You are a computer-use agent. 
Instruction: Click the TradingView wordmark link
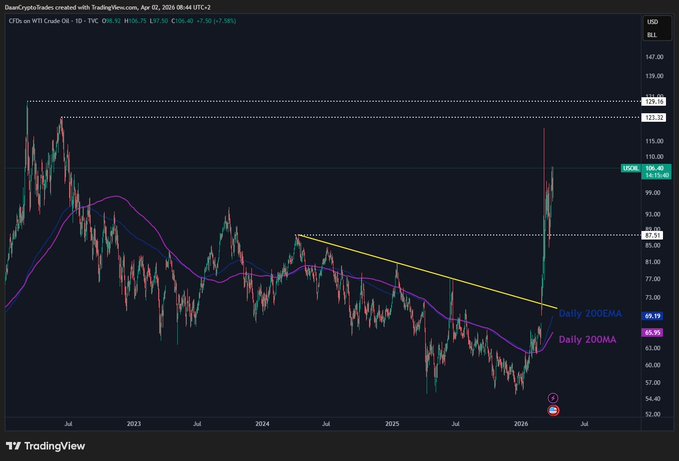(x=54, y=446)
